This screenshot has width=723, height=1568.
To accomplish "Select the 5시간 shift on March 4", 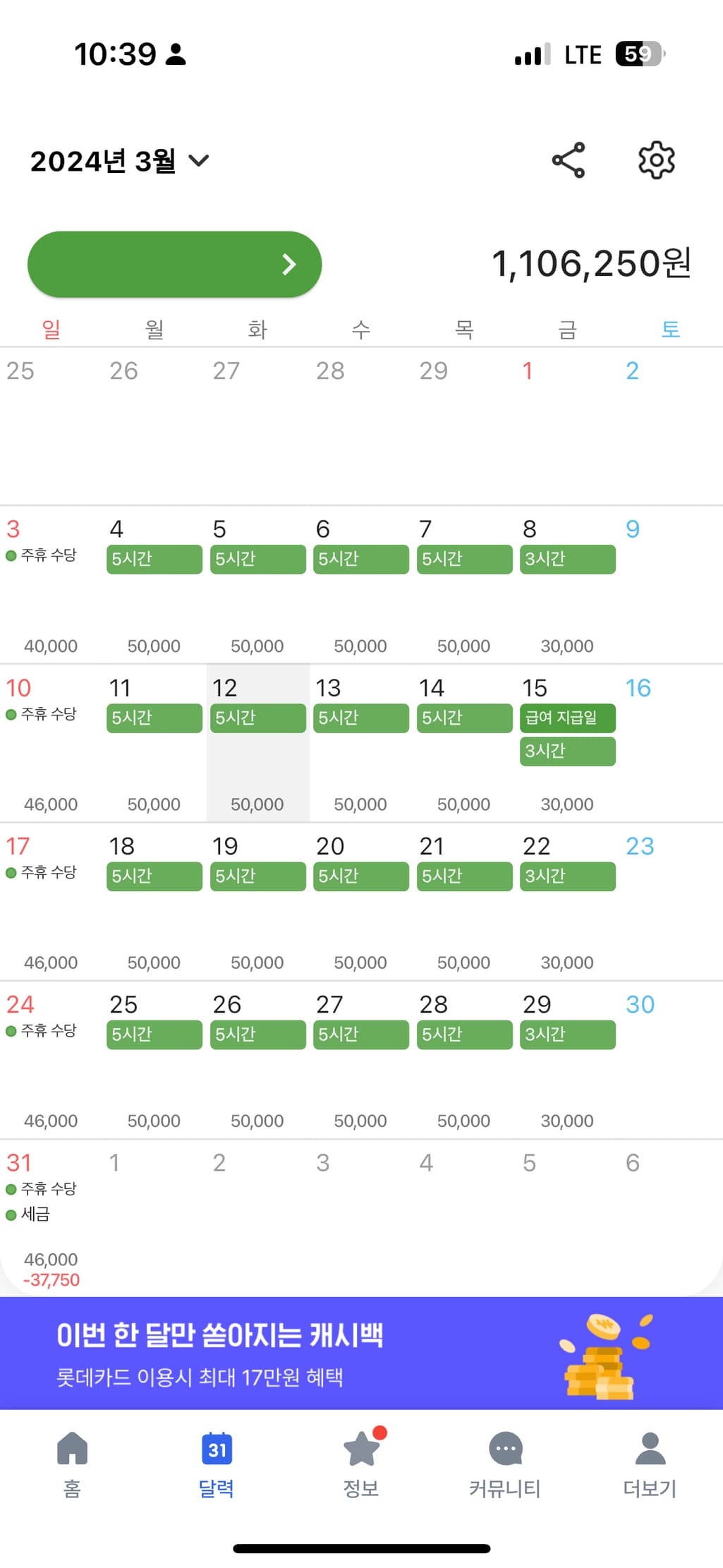I will coord(154,559).
